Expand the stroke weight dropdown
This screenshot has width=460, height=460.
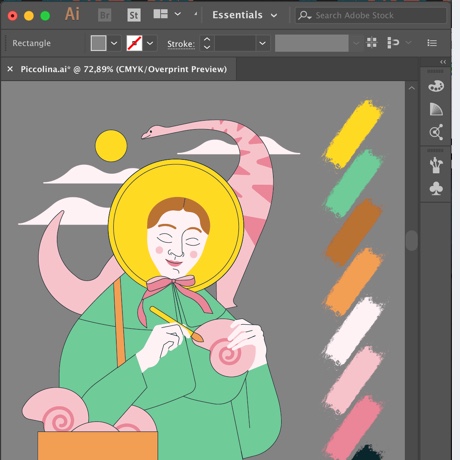pyautogui.click(x=263, y=43)
